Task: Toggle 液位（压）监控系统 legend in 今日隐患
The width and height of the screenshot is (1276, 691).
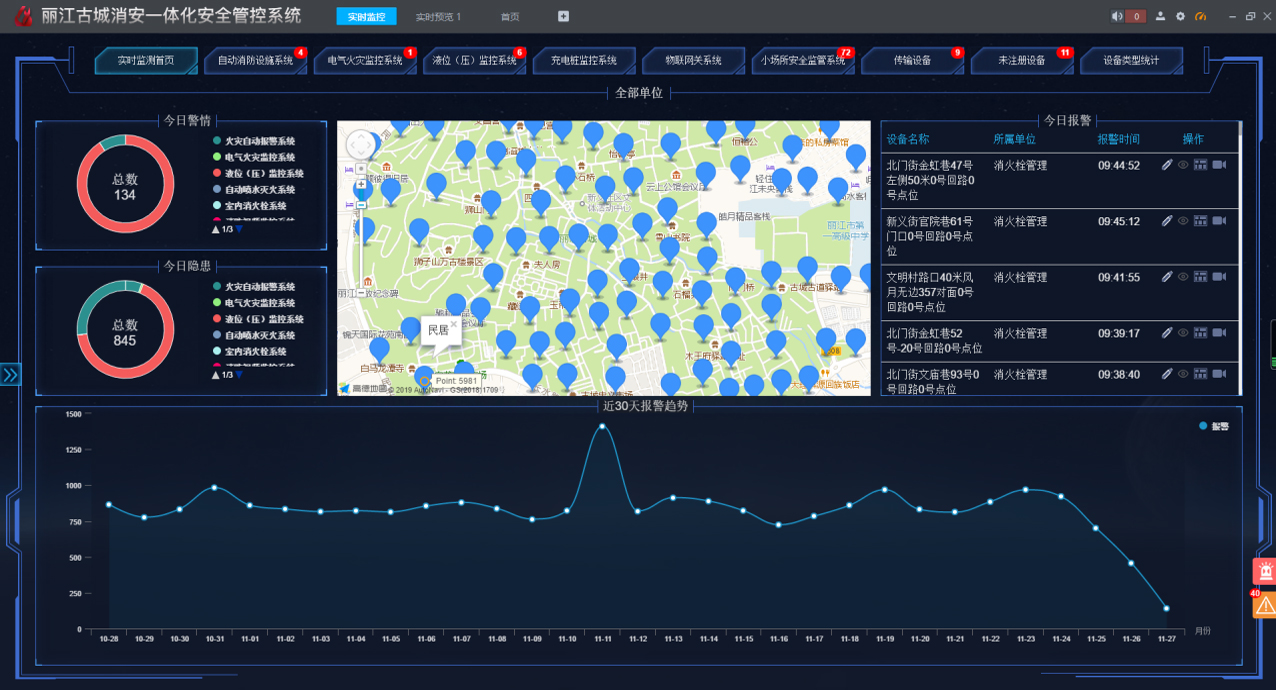Action: coord(257,319)
